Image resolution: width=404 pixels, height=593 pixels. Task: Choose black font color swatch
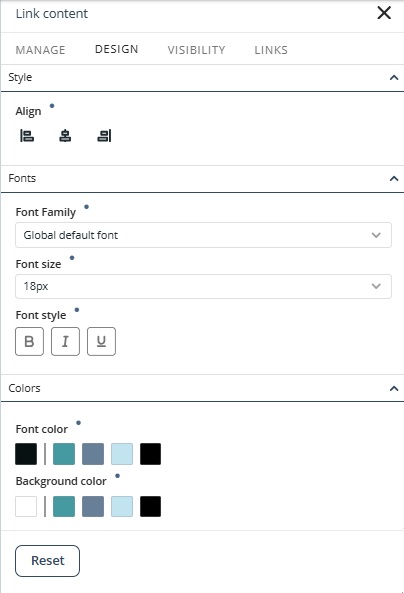point(151,454)
